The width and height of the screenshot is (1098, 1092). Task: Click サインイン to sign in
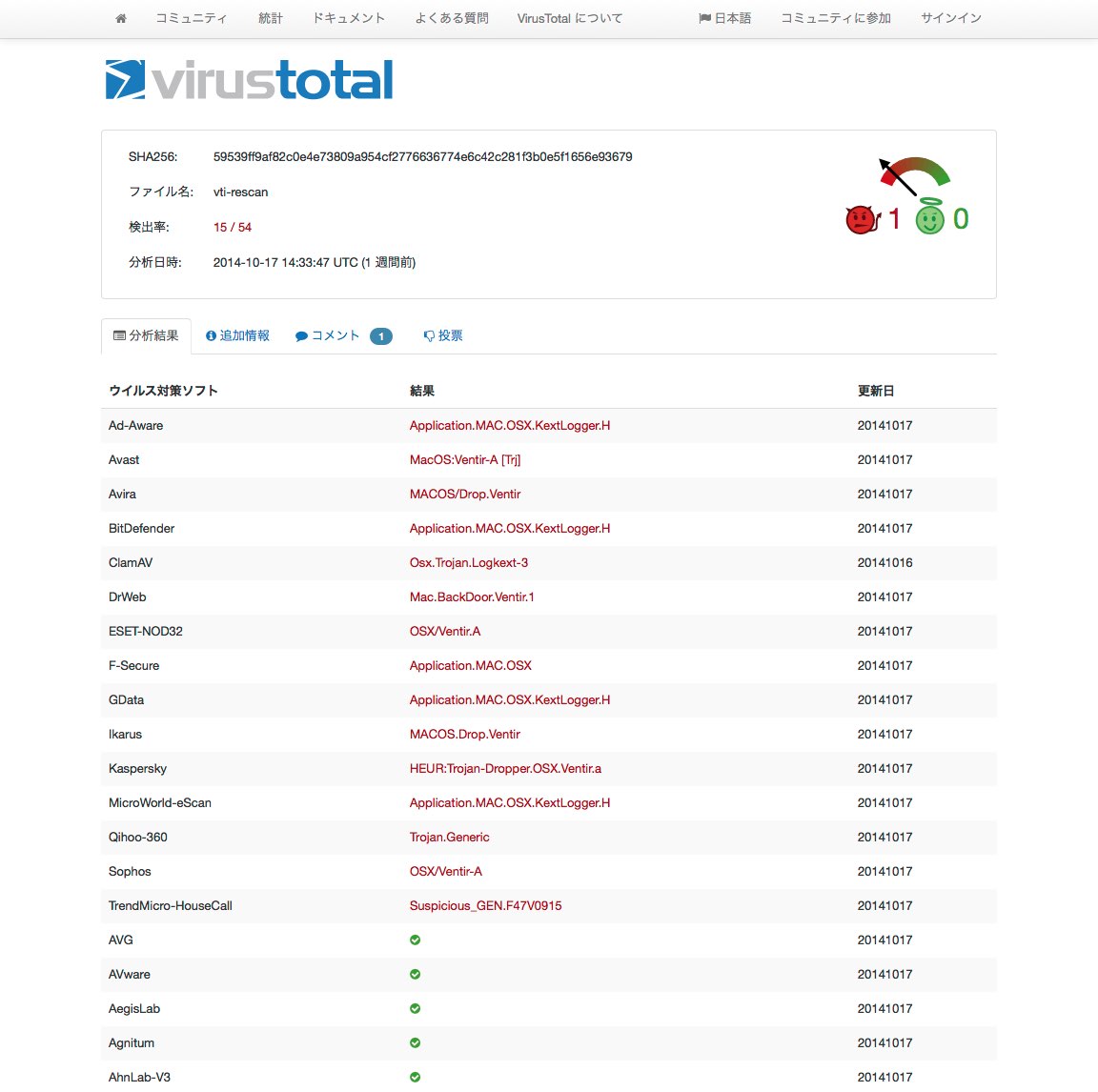(x=951, y=19)
